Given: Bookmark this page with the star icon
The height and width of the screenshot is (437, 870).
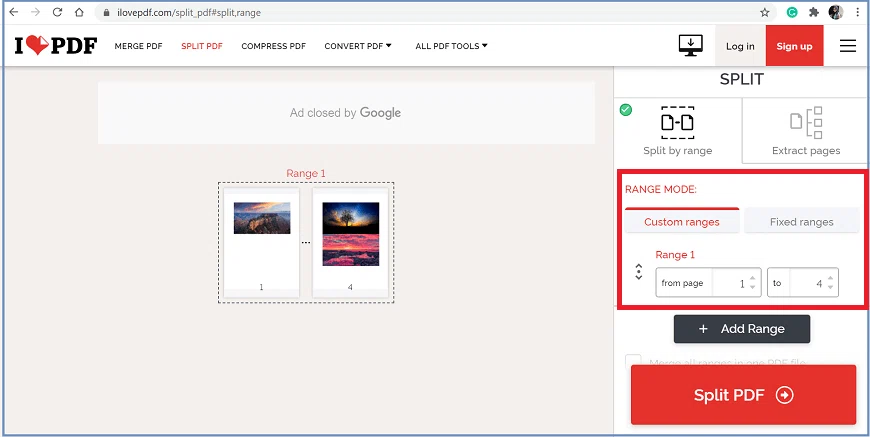Looking at the screenshot, I should click(x=765, y=12).
